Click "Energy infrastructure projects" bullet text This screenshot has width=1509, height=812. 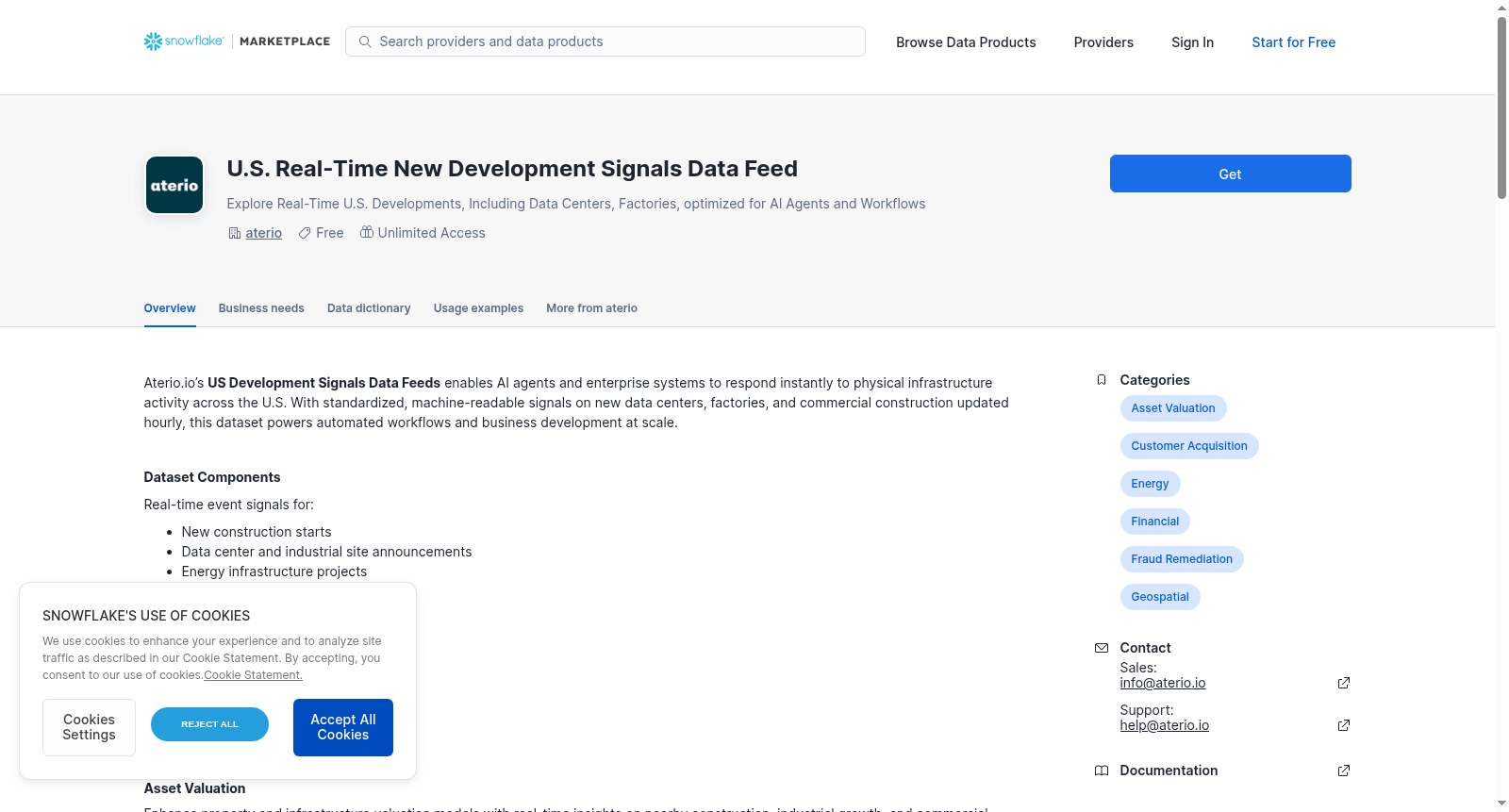[x=274, y=572]
